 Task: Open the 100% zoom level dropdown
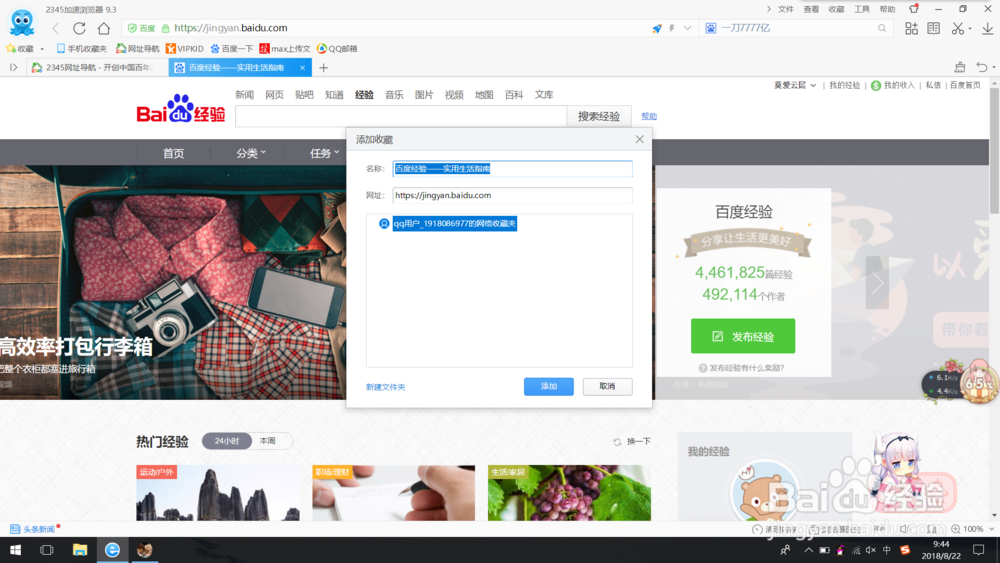[992, 529]
